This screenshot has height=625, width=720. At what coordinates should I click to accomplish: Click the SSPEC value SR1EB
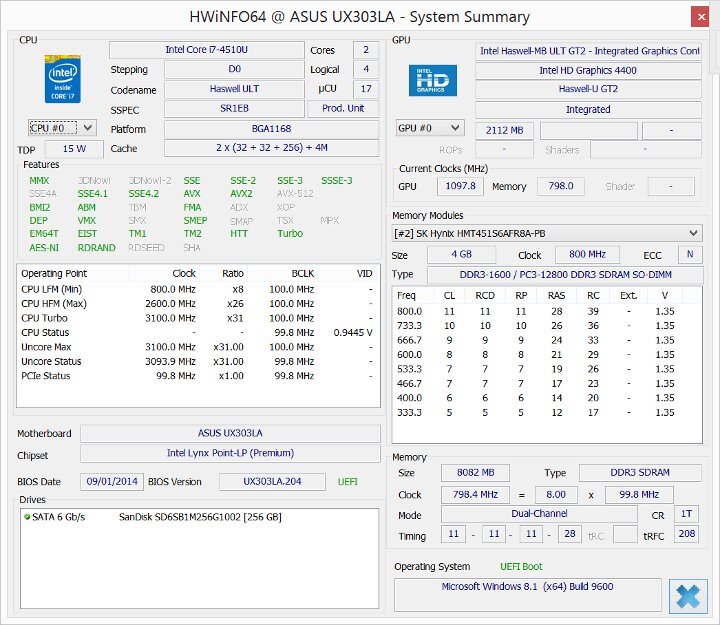(234, 108)
